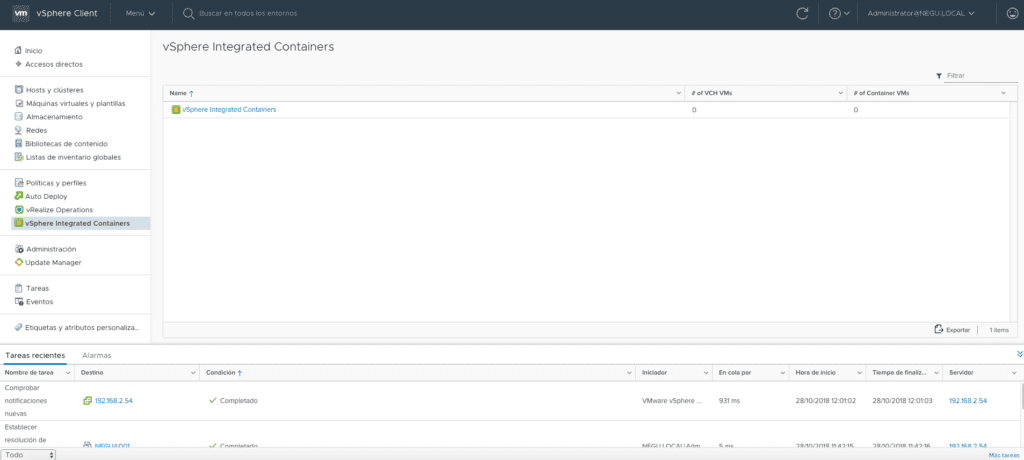
Task: Open # of Container VMs column dropdown
Action: pos(1004,93)
